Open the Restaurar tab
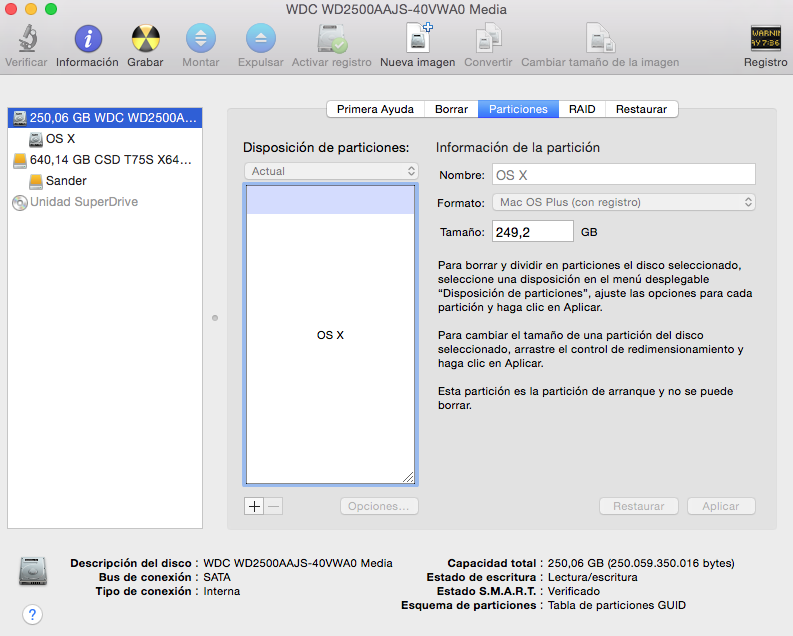This screenshot has width=793, height=636. click(641, 109)
